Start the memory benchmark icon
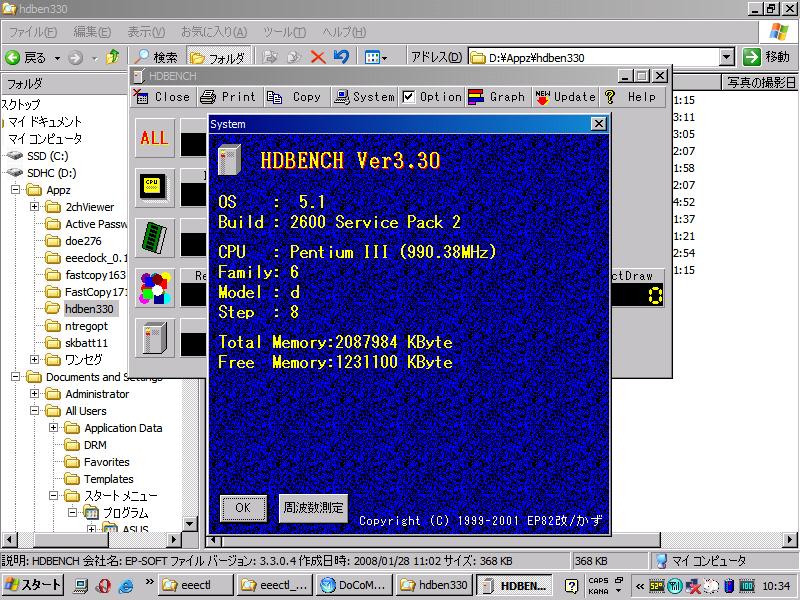800x600 pixels. (x=155, y=238)
